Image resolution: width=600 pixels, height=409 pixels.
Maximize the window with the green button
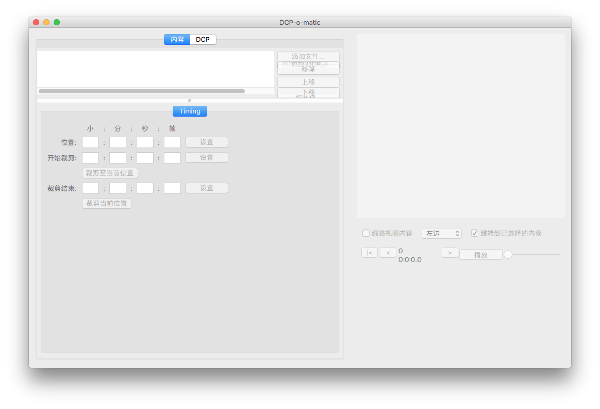point(57,22)
